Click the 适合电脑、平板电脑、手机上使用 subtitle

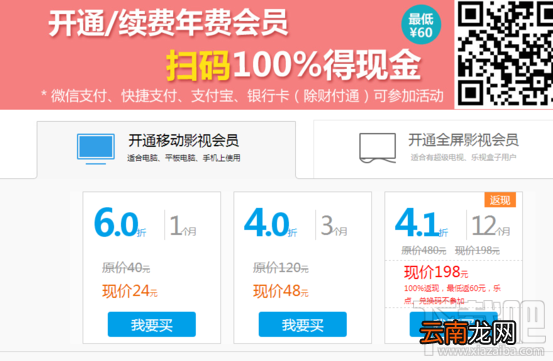(x=184, y=158)
